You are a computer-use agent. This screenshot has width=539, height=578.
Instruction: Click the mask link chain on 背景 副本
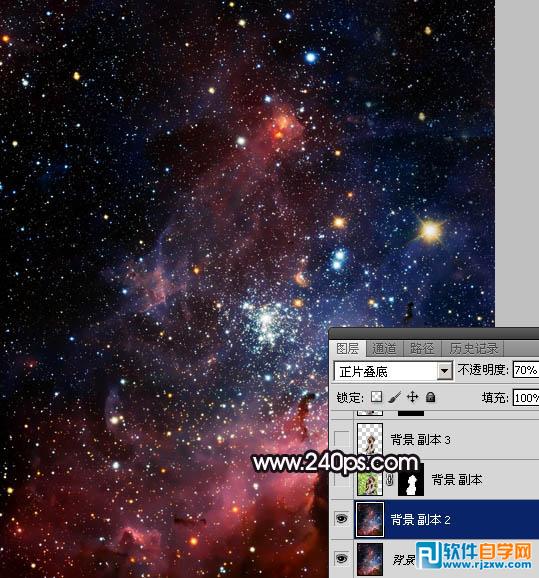coord(390,480)
